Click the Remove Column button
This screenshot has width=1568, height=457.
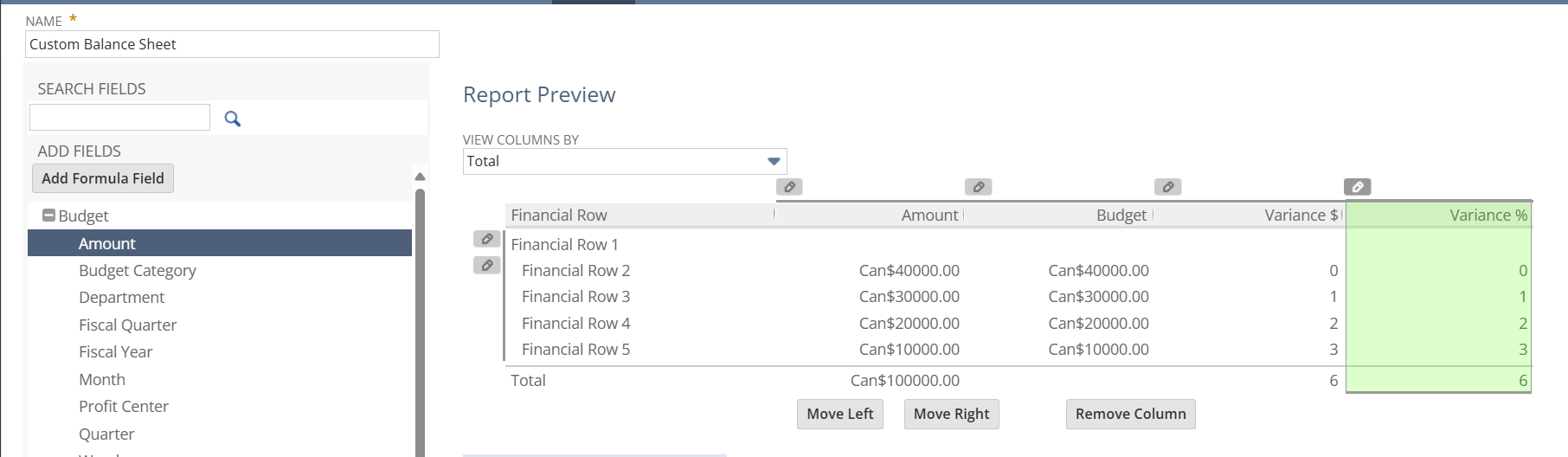tap(1130, 414)
